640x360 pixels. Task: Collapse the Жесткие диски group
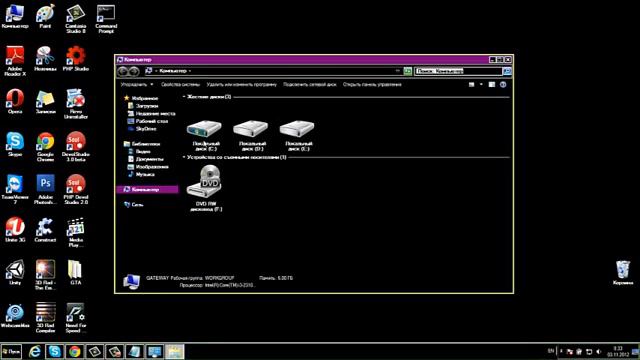pyautogui.click(x=184, y=97)
